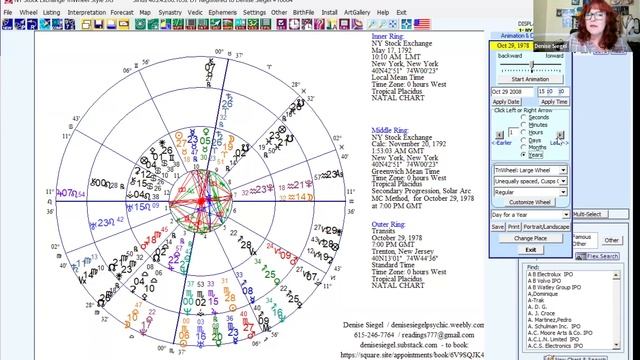Click the Find list scroll-up arrow
The width and height of the screenshot is (640, 360).
[x=616, y=276]
